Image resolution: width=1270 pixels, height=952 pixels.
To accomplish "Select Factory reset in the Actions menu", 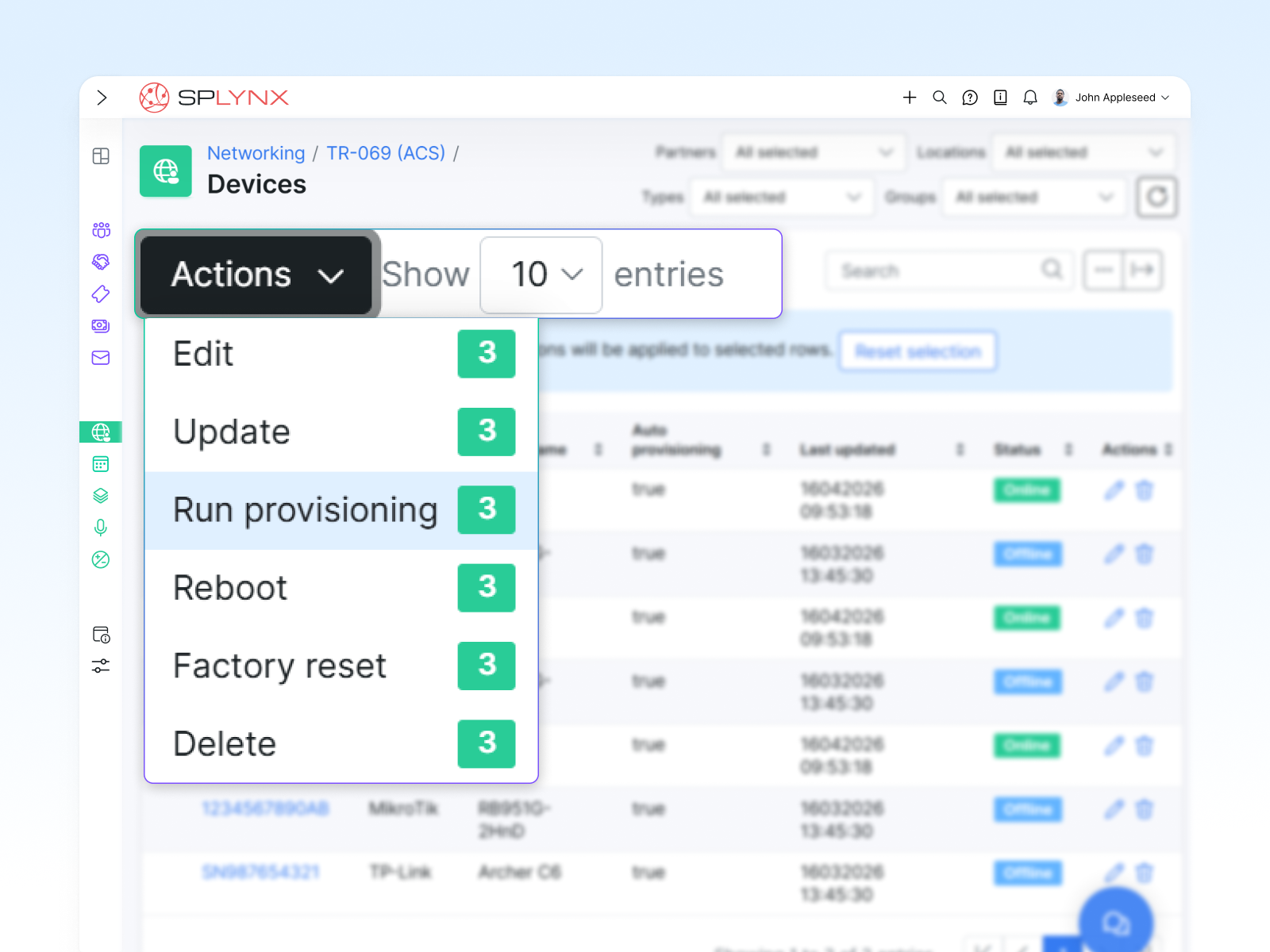I will pos(279,666).
